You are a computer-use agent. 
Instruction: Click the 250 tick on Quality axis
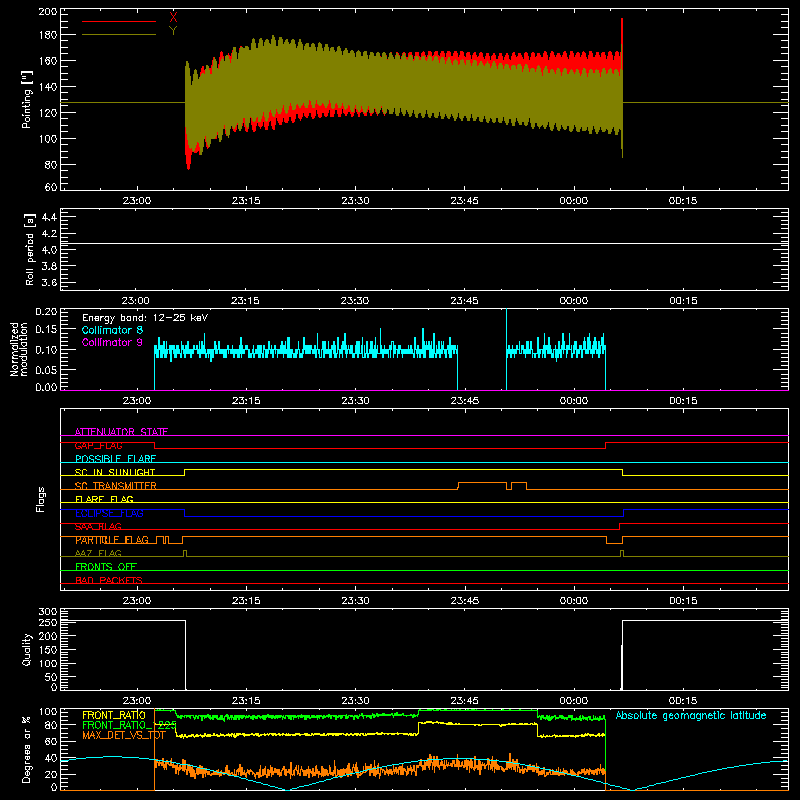[48, 622]
